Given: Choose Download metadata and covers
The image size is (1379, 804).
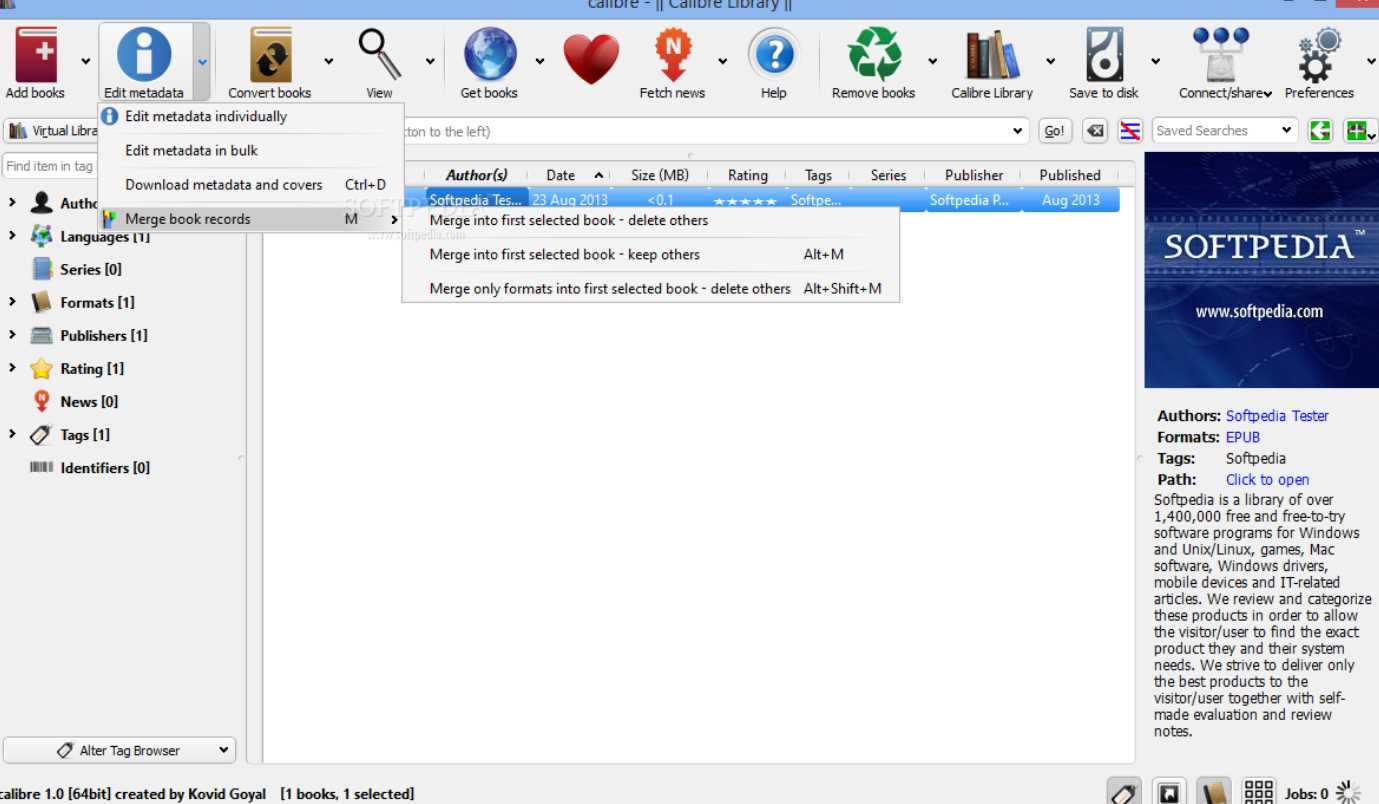Looking at the screenshot, I should 250,185.
